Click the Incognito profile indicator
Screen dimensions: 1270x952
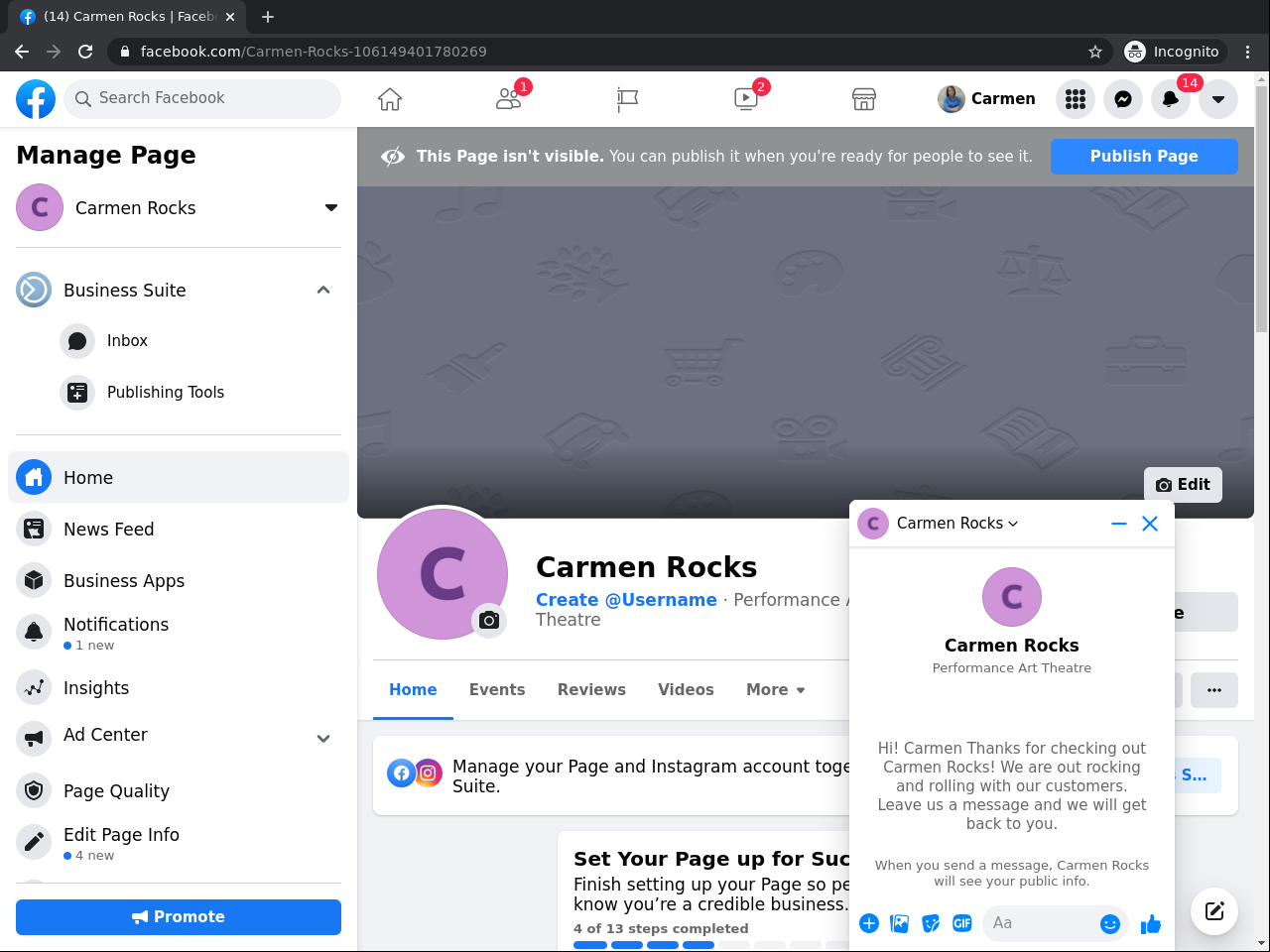point(1173,52)
